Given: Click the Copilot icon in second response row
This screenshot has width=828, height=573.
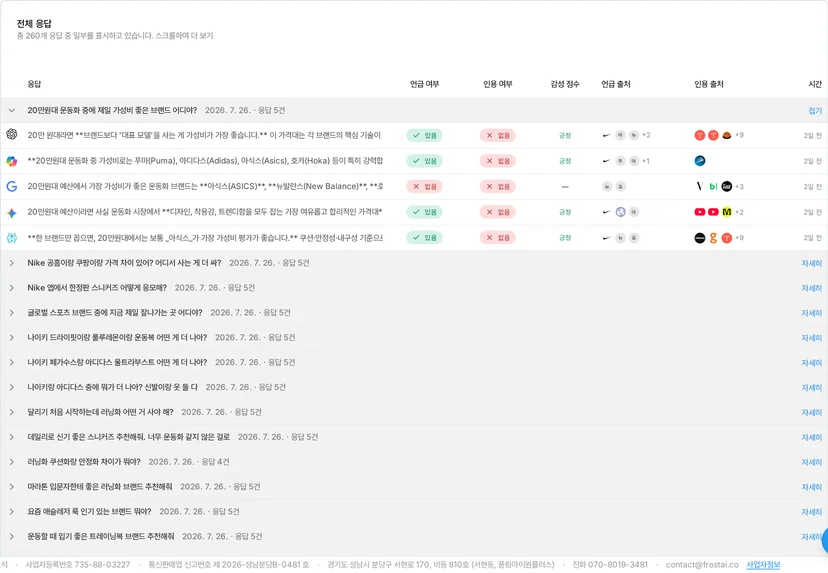Looking at the screenshot, I should pos(12,161).
